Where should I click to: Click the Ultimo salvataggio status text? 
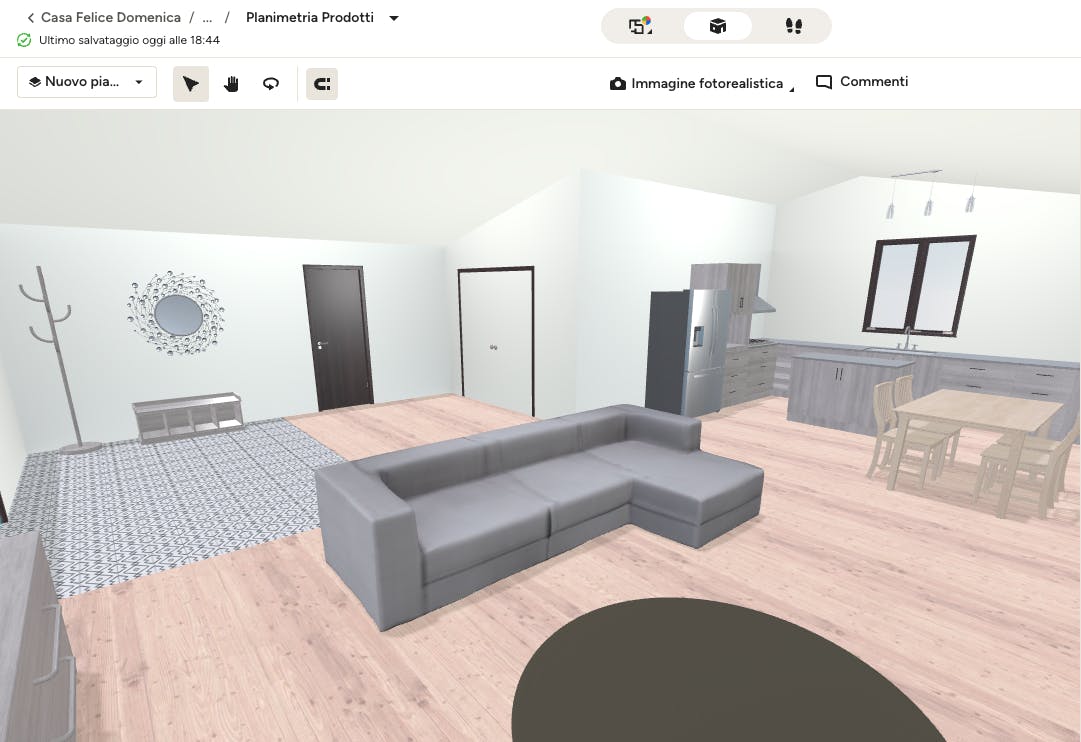(x=129, y=40)
